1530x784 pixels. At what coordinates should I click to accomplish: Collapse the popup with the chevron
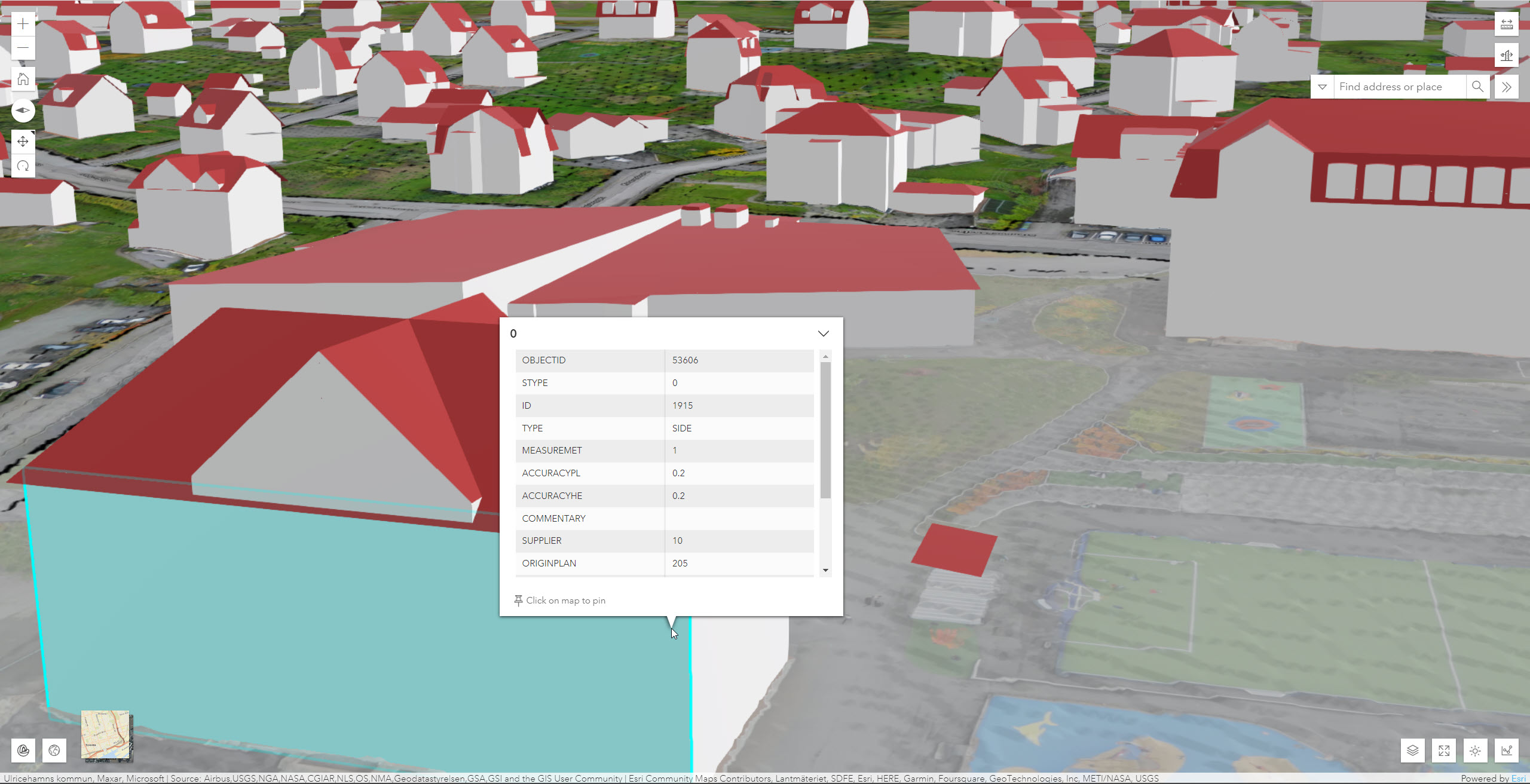[x=823, y=333]
